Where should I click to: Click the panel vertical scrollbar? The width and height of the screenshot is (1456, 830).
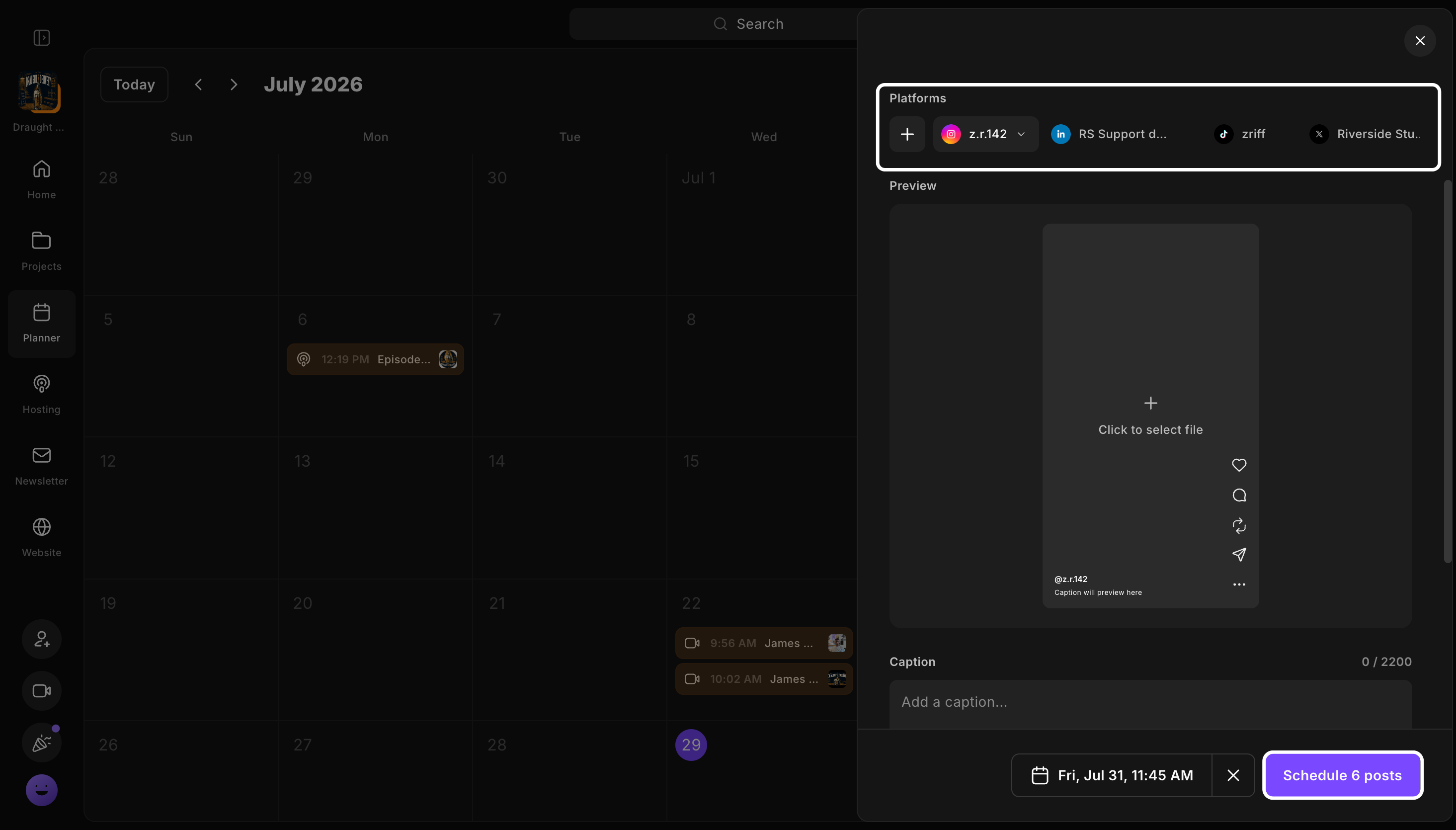[x=1448, y=372]
